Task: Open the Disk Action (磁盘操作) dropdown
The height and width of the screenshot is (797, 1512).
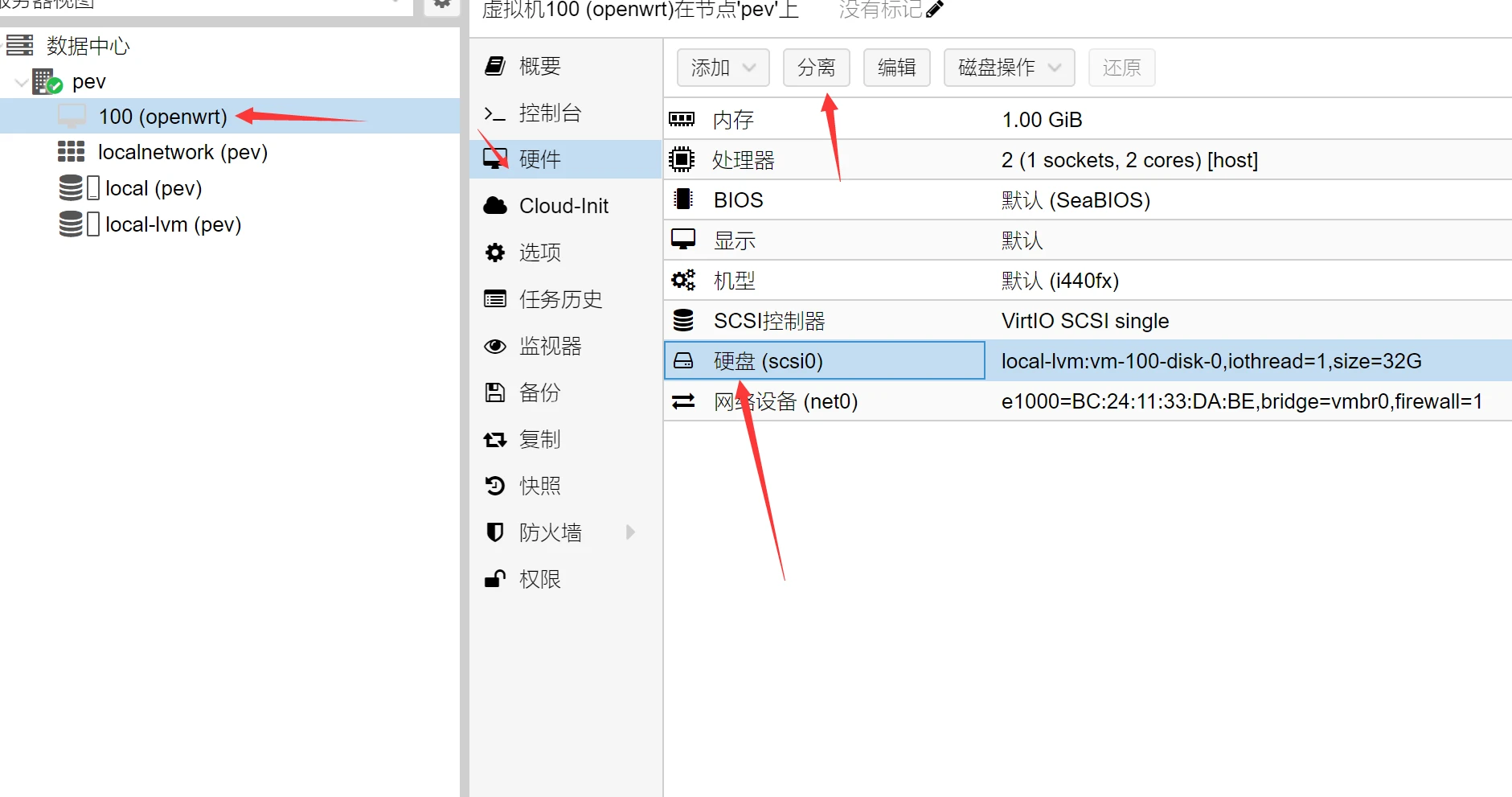Action: tap(1010, 68)
